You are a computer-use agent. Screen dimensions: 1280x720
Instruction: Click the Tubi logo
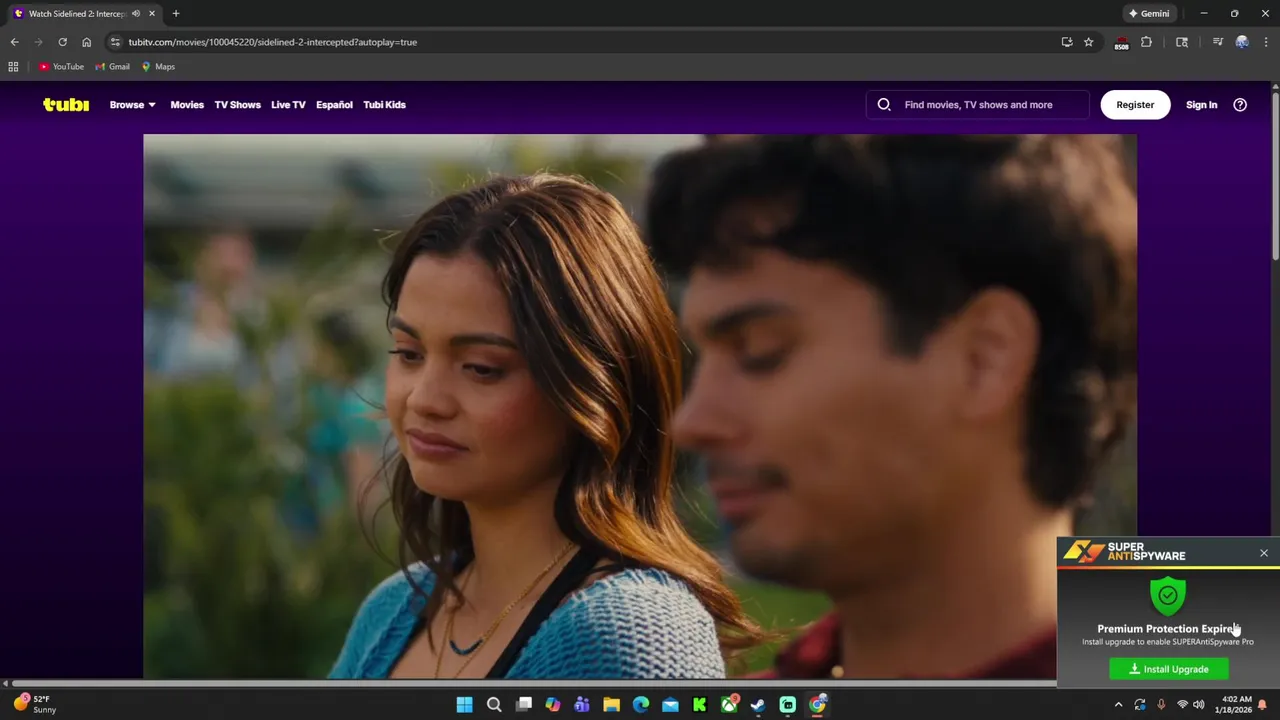66,105
